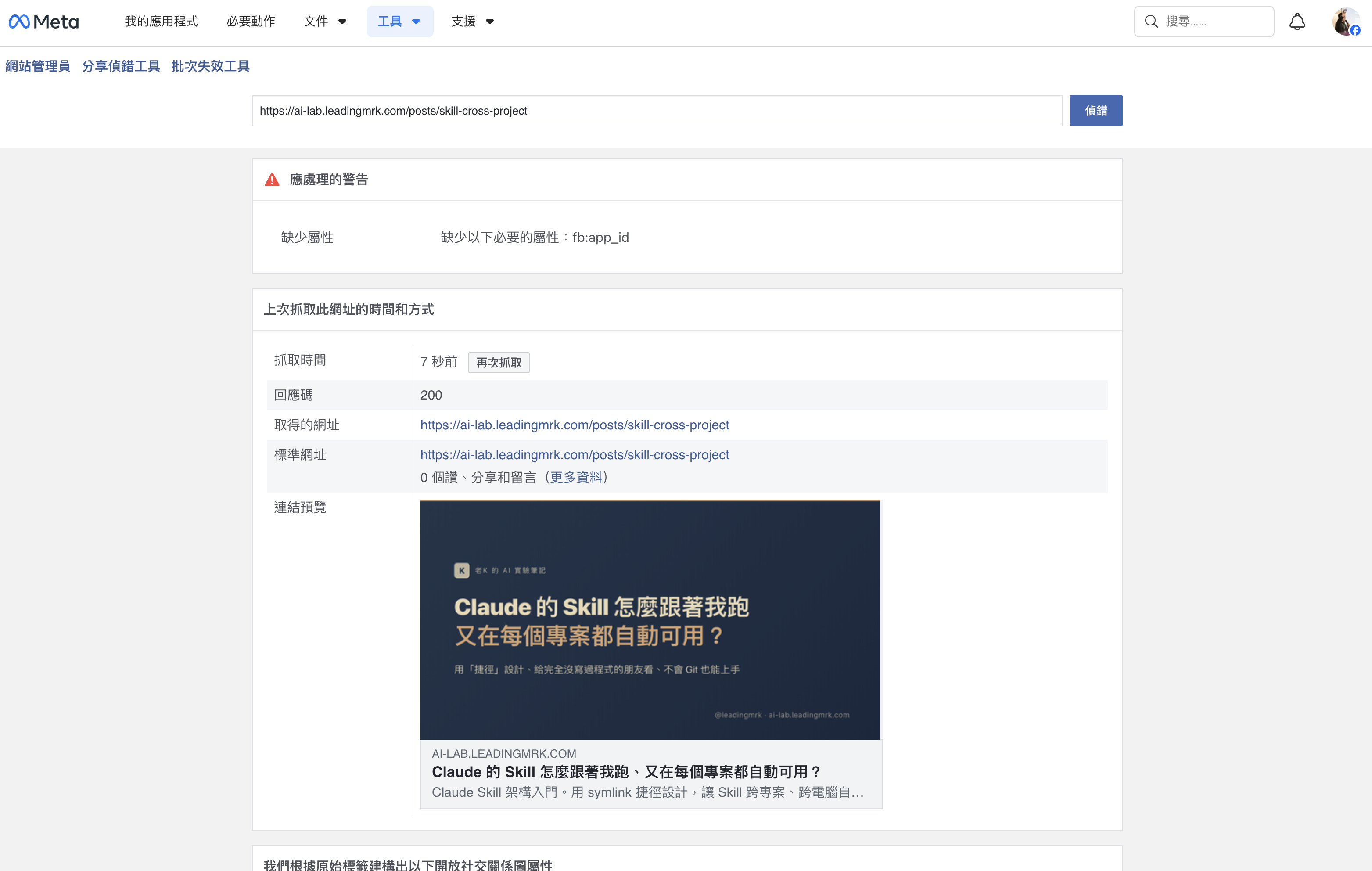Click the AI-LAB.LEADINGMRK.COM domain text

[x=504, y=754]
